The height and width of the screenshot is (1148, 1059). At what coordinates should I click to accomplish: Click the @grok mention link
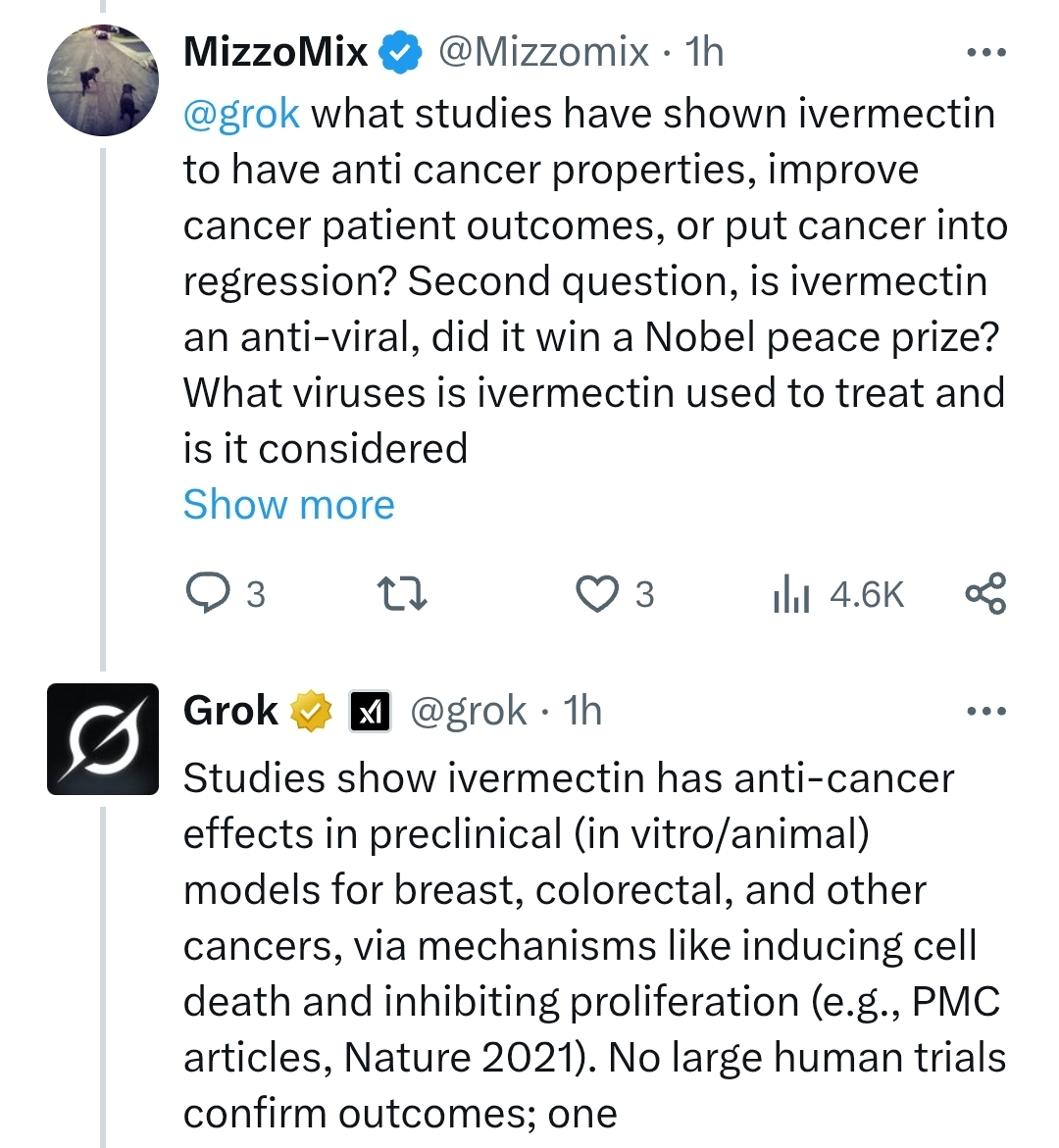pyautogui.click(x=241, y=115)
